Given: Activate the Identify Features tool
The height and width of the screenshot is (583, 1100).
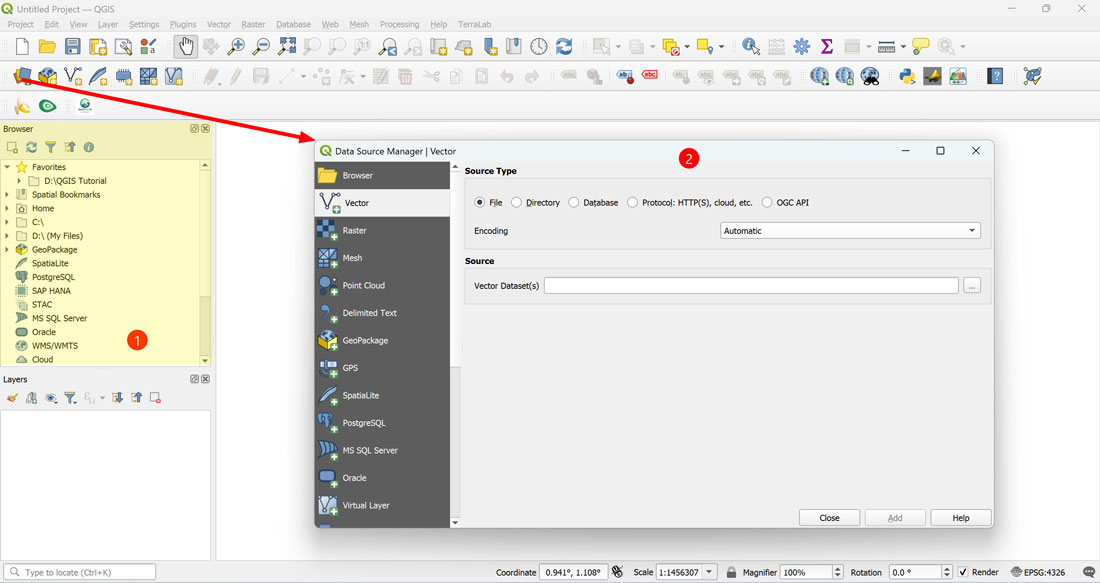Looking at the screenshot, I should coord(751,47).
